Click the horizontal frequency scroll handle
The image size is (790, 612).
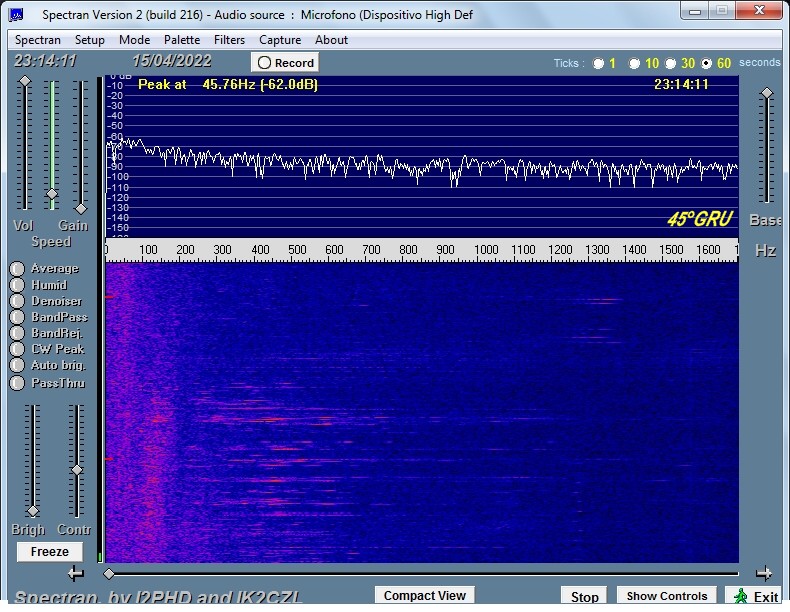pos(109,574)
